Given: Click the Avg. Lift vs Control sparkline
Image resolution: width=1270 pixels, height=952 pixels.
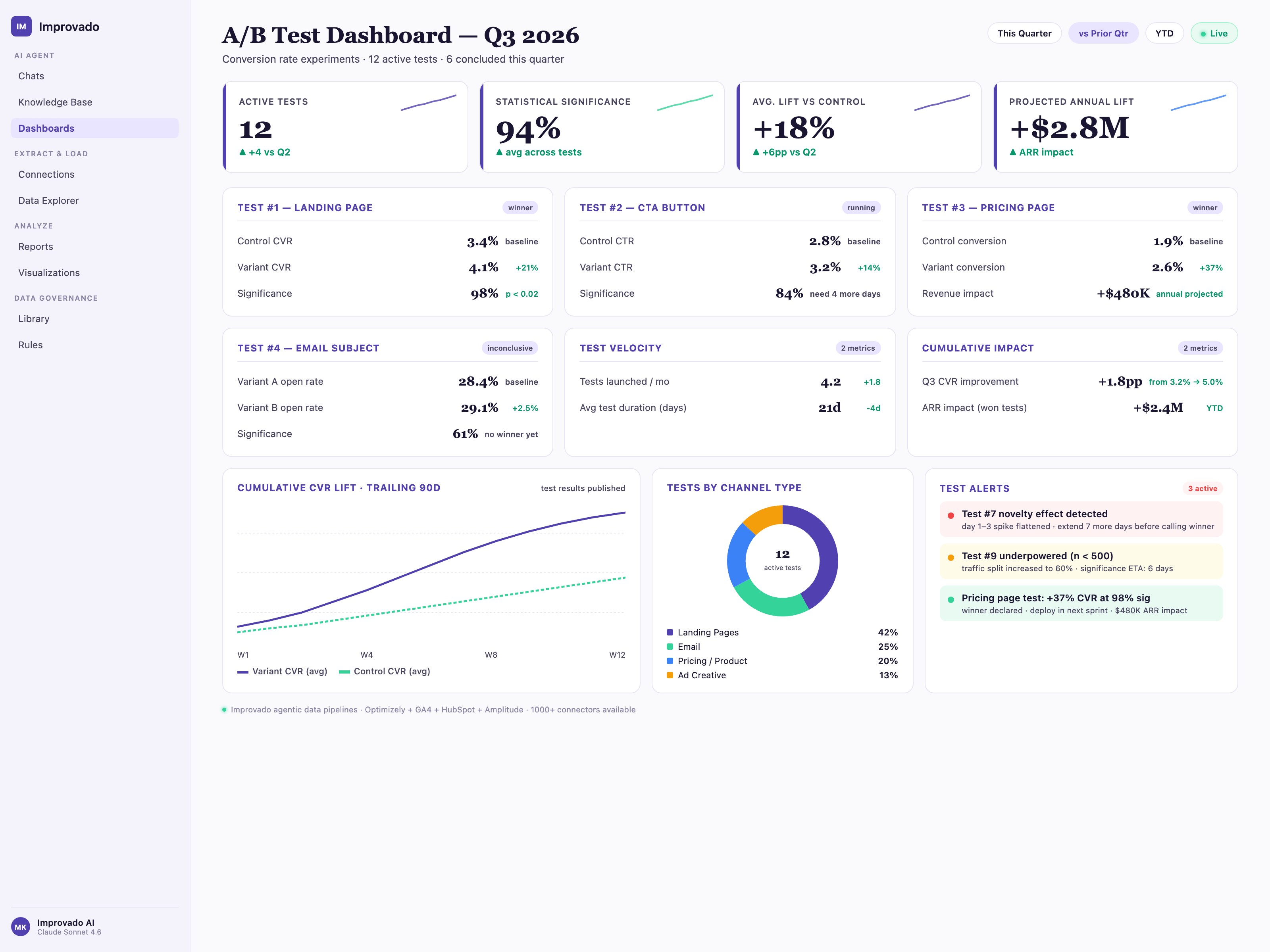Looking at the screenshot, I should 942,103.
